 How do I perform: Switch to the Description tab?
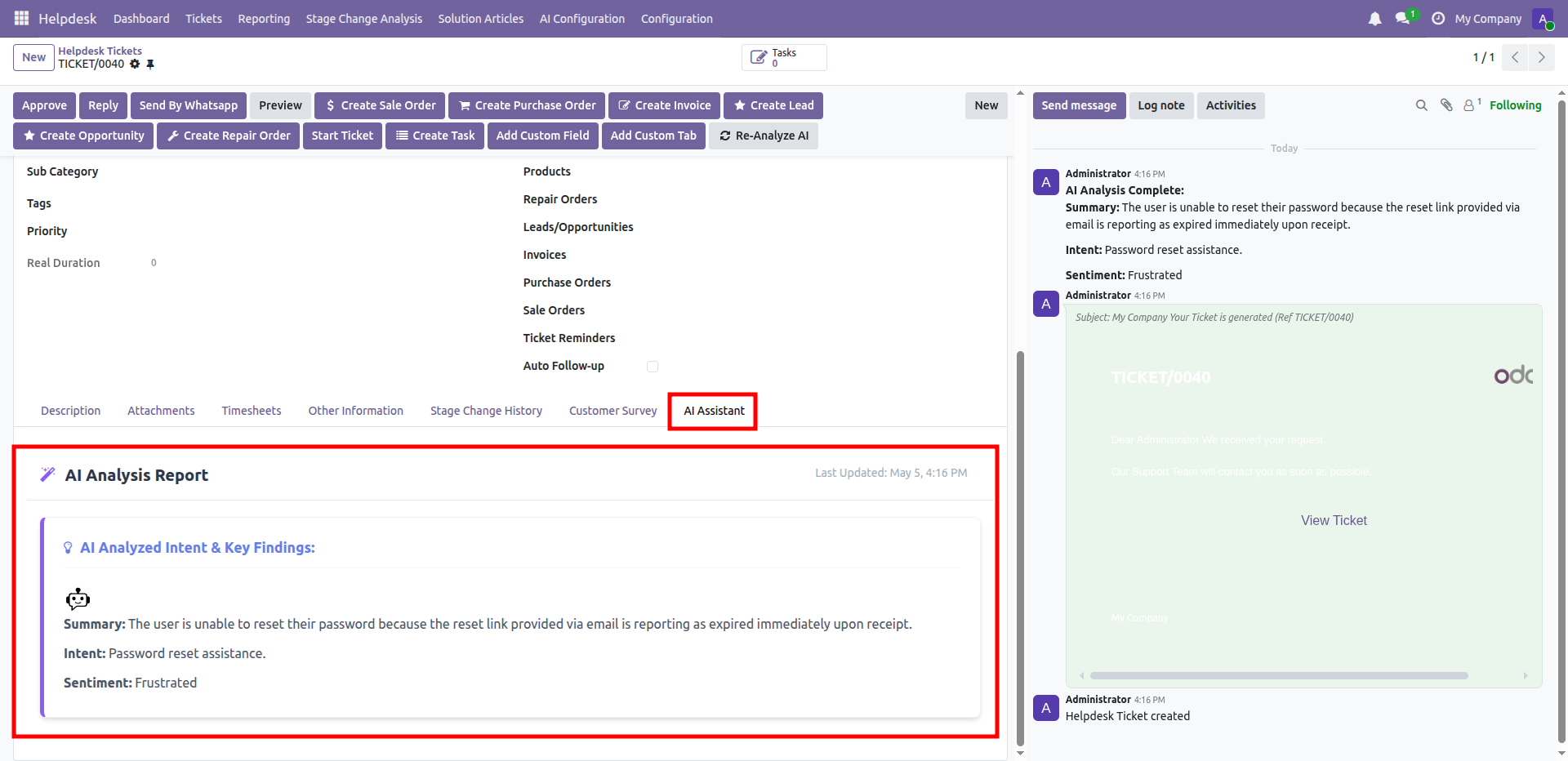(71, 411)
